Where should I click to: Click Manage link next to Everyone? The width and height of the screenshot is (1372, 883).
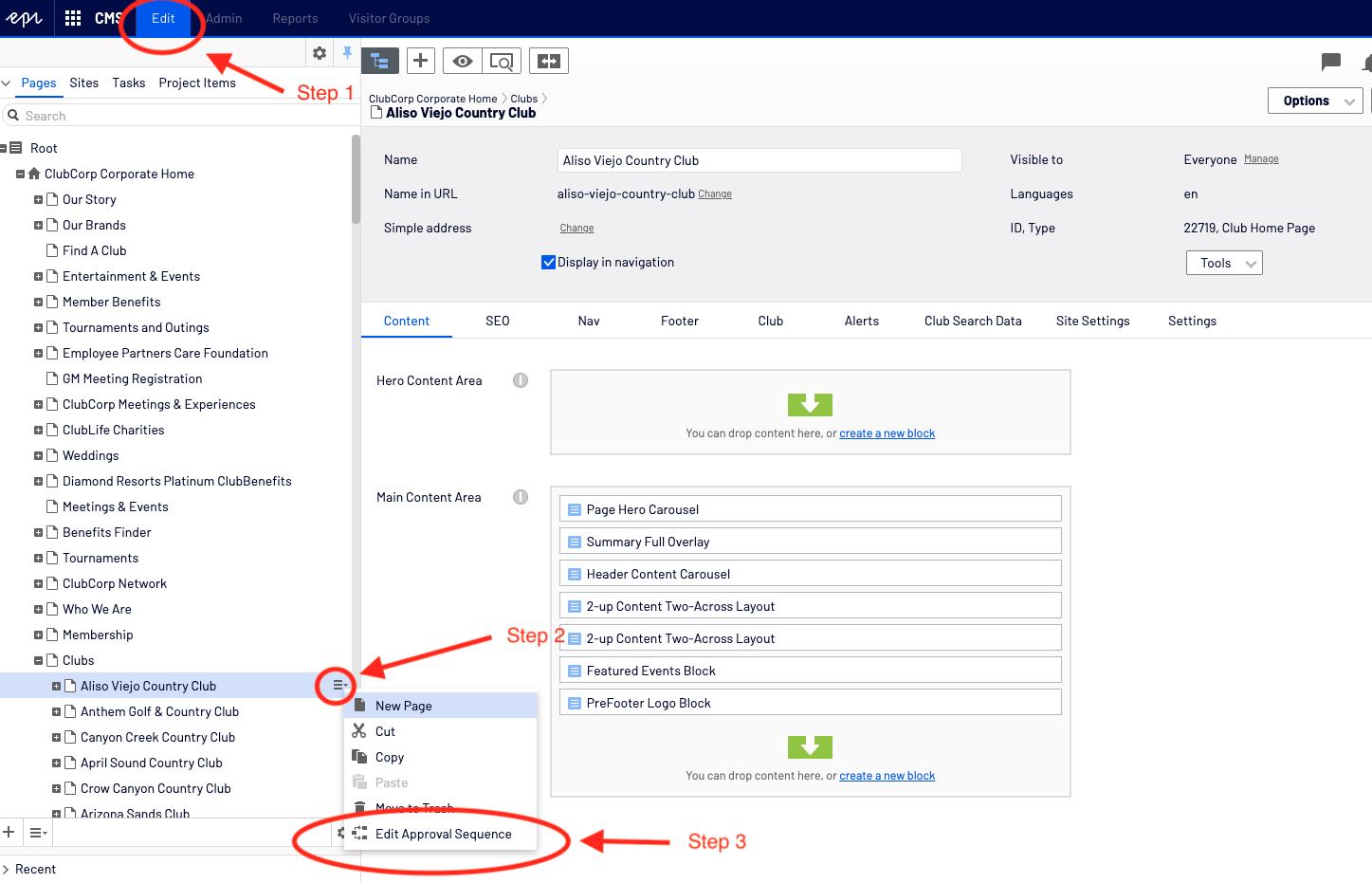tap(1261, 159)
